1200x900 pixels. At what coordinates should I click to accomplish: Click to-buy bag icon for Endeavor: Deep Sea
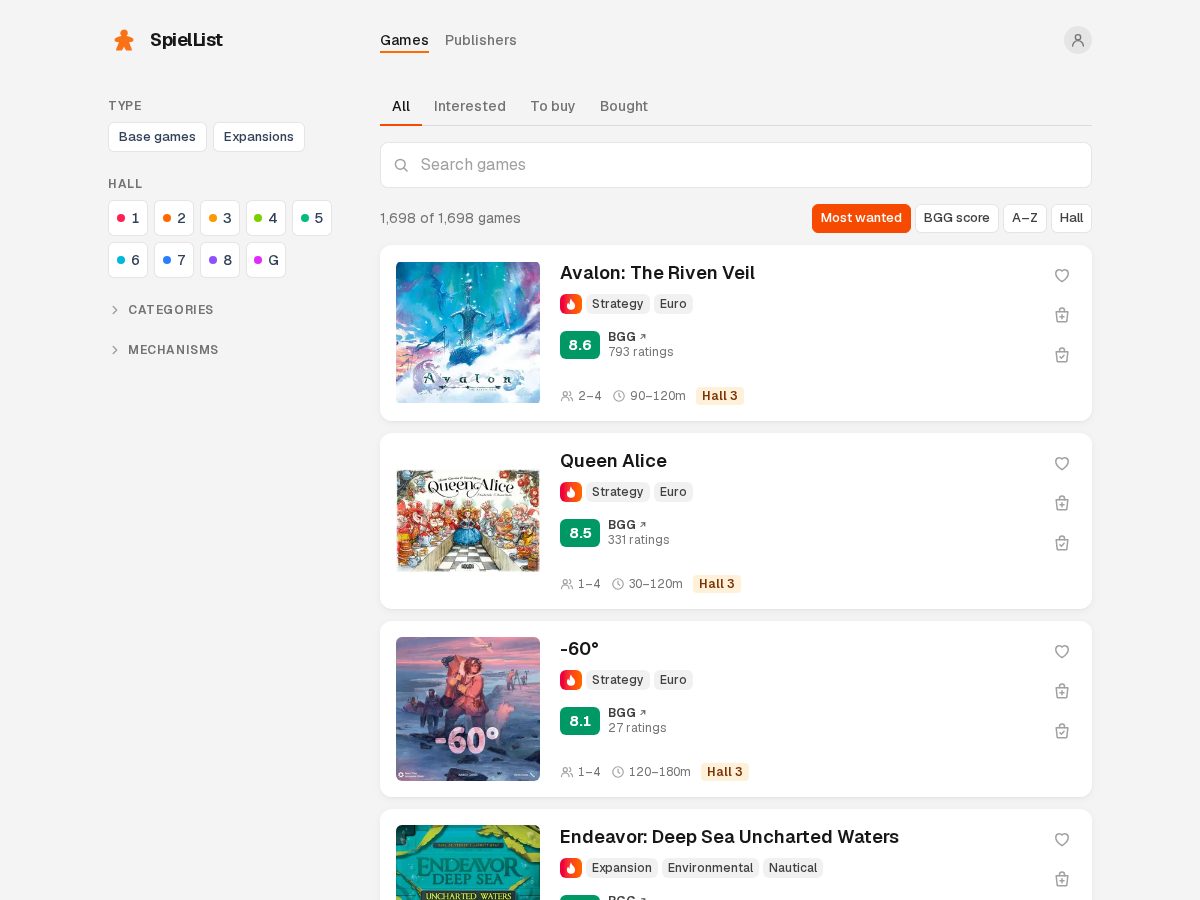tap(1062, 879)
